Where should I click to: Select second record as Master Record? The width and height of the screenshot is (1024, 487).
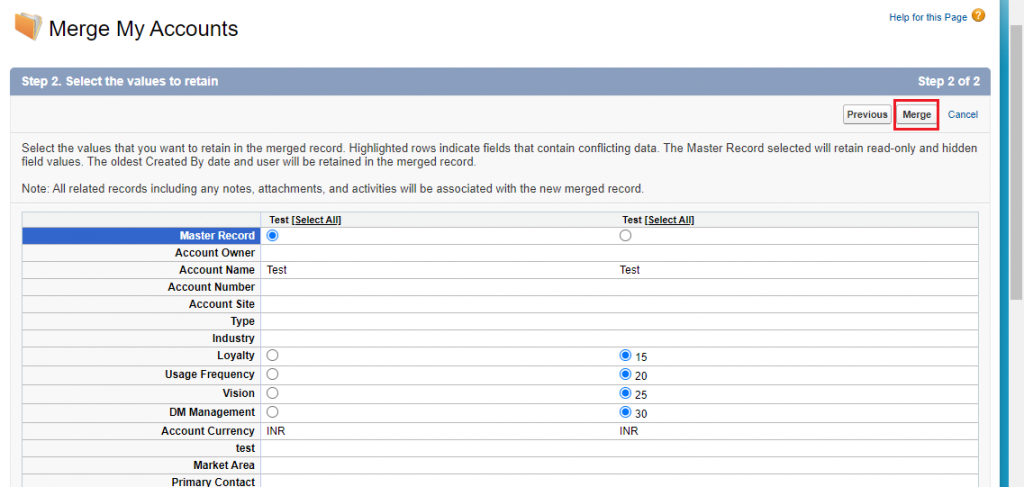pos(626,236)
